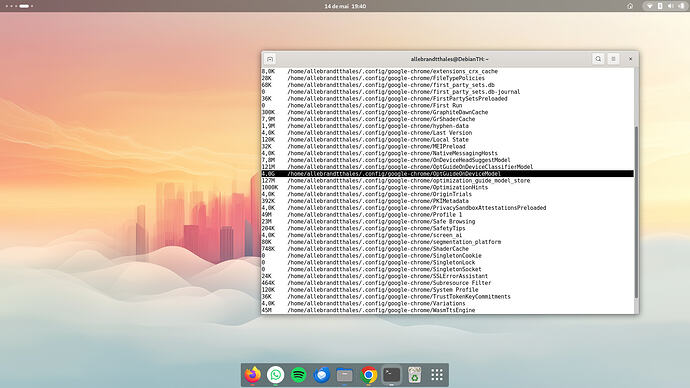Open the clock and calendar menu

345,6
